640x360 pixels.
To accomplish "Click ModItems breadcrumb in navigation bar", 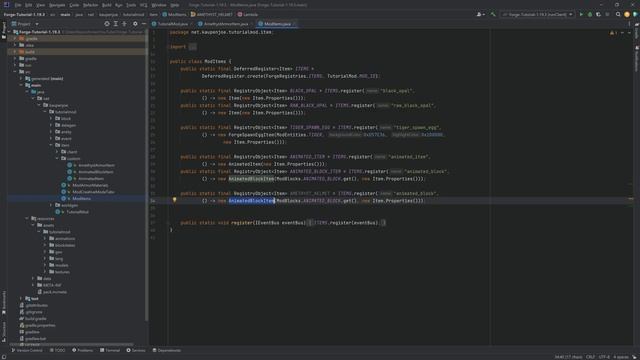I will pos(174,14).
